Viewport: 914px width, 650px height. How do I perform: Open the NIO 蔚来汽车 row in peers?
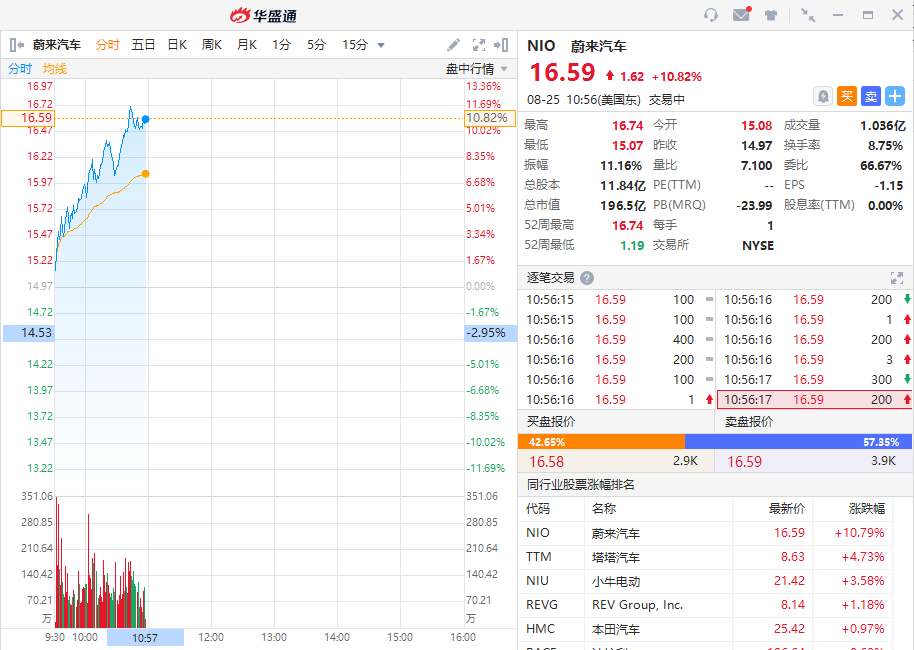[x=705, y=533]
